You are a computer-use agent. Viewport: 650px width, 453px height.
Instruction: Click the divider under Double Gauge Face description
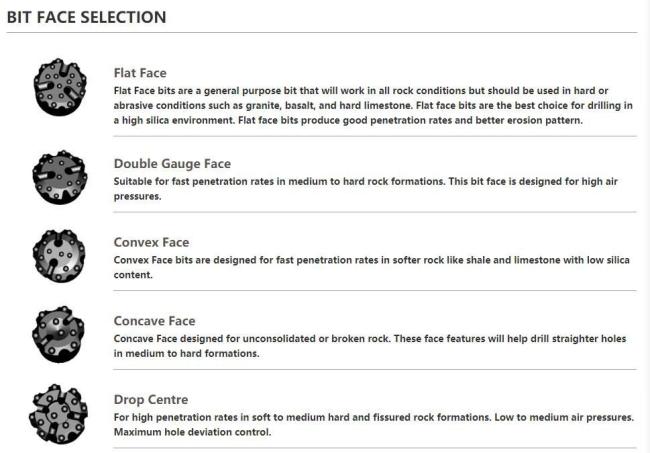point(370,212)
